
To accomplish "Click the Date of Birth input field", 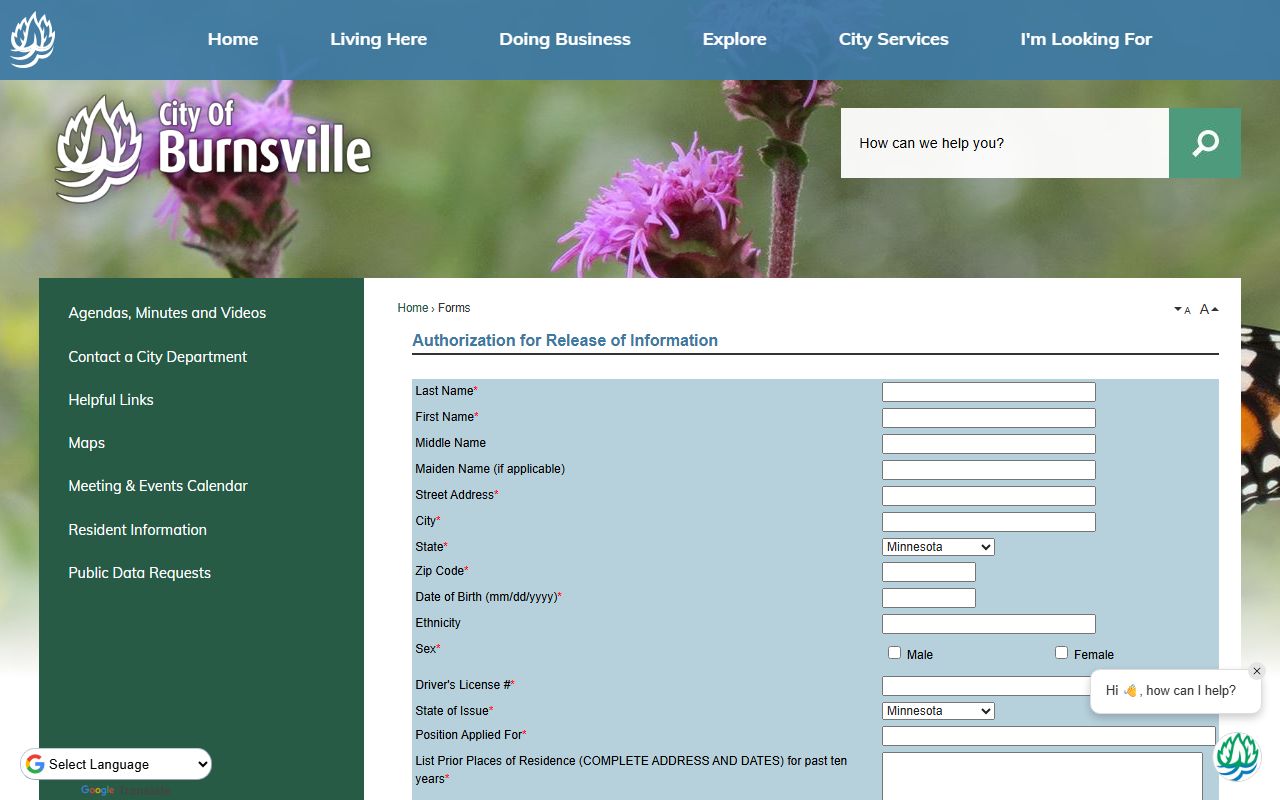I will [929, 598].
